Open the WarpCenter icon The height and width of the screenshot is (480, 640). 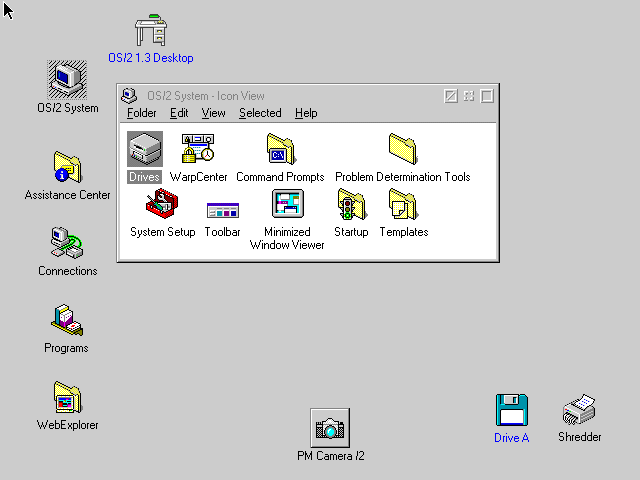pos(198,150)
